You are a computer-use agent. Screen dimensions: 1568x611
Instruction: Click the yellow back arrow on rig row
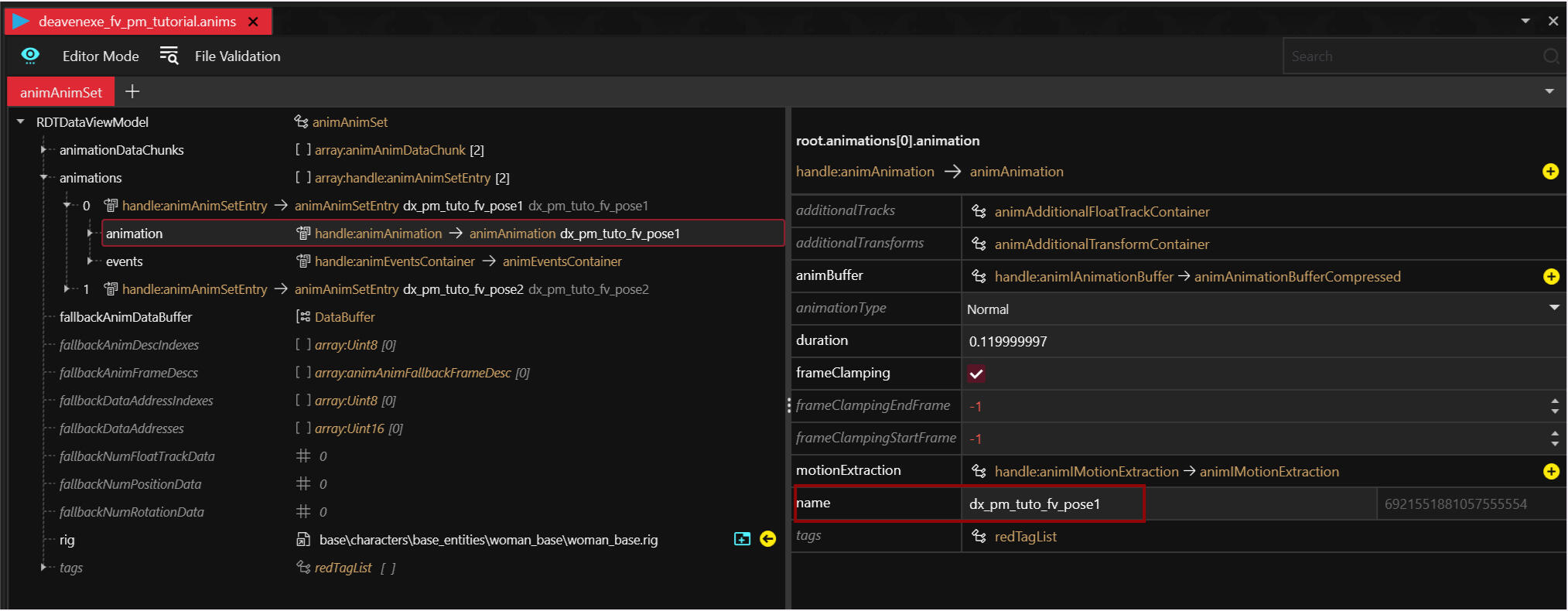pyautogui.click(x=767, y=539)
